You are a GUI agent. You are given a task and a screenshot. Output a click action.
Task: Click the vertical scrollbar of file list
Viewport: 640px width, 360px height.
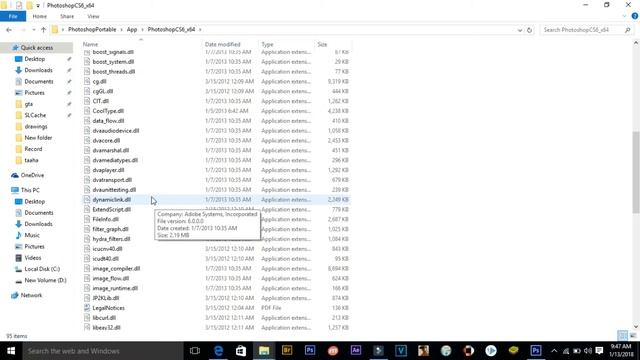click(636, 171)
